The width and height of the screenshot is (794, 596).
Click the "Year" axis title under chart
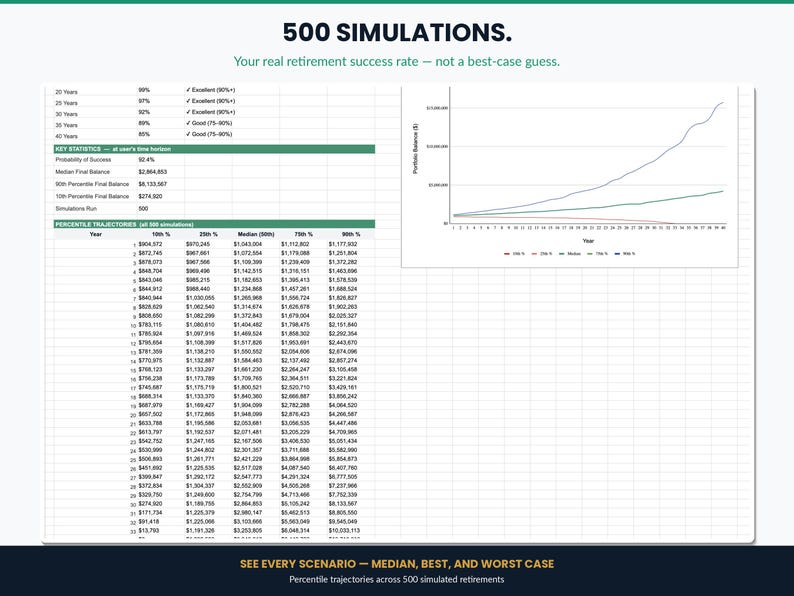(588, 241)
